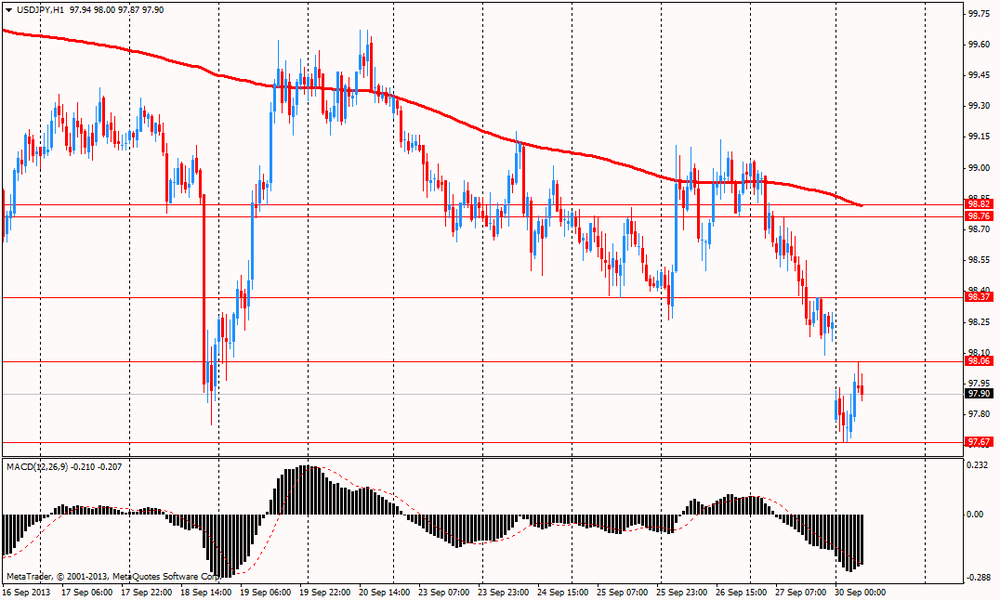Click the 97.90 current price label
This screenshot has width=1000, height=600.
(978, 394)
